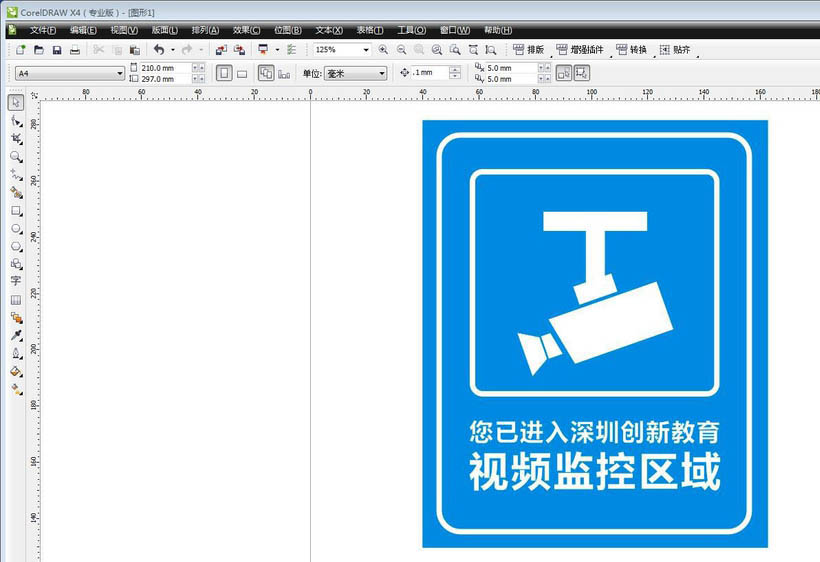Screen dimensions: 820x562
Task: Undo the last action with the arrow icon
Action: (x=159, y=50)
